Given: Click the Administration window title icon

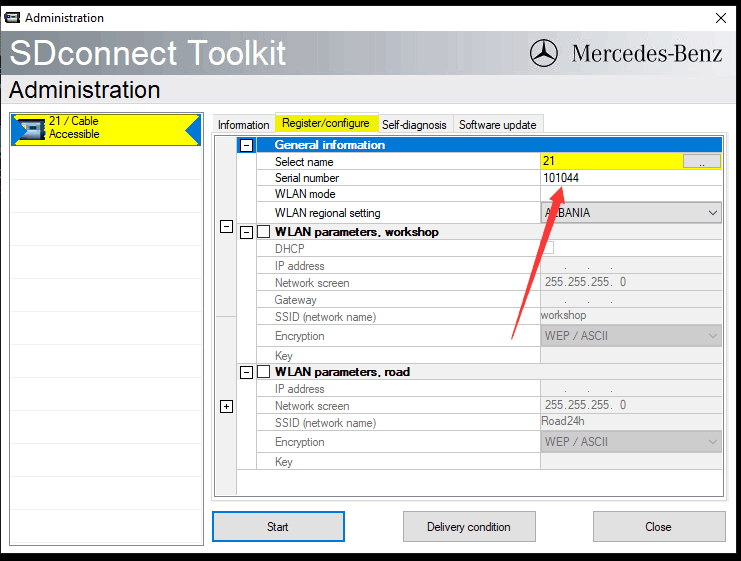Looking at the screenshot, I should tap(12, 17).
